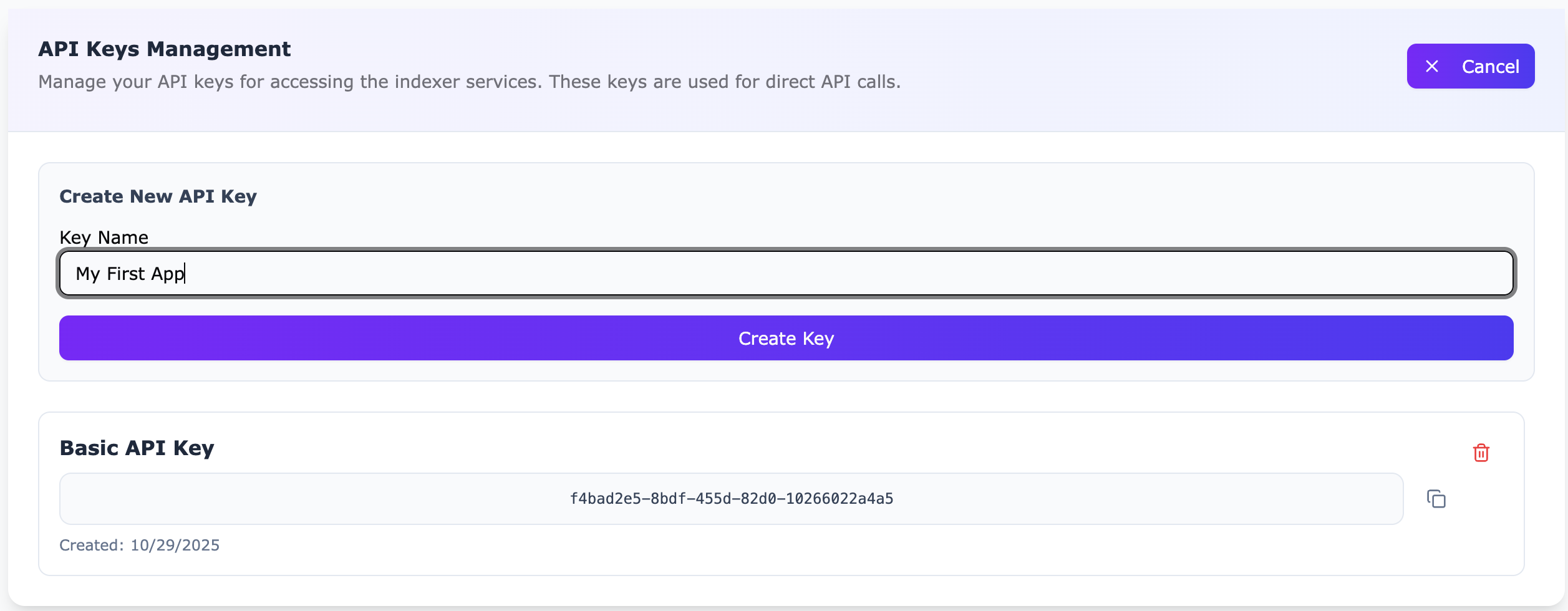Copy the API key to clipboard

click(x=1436, y=499)
